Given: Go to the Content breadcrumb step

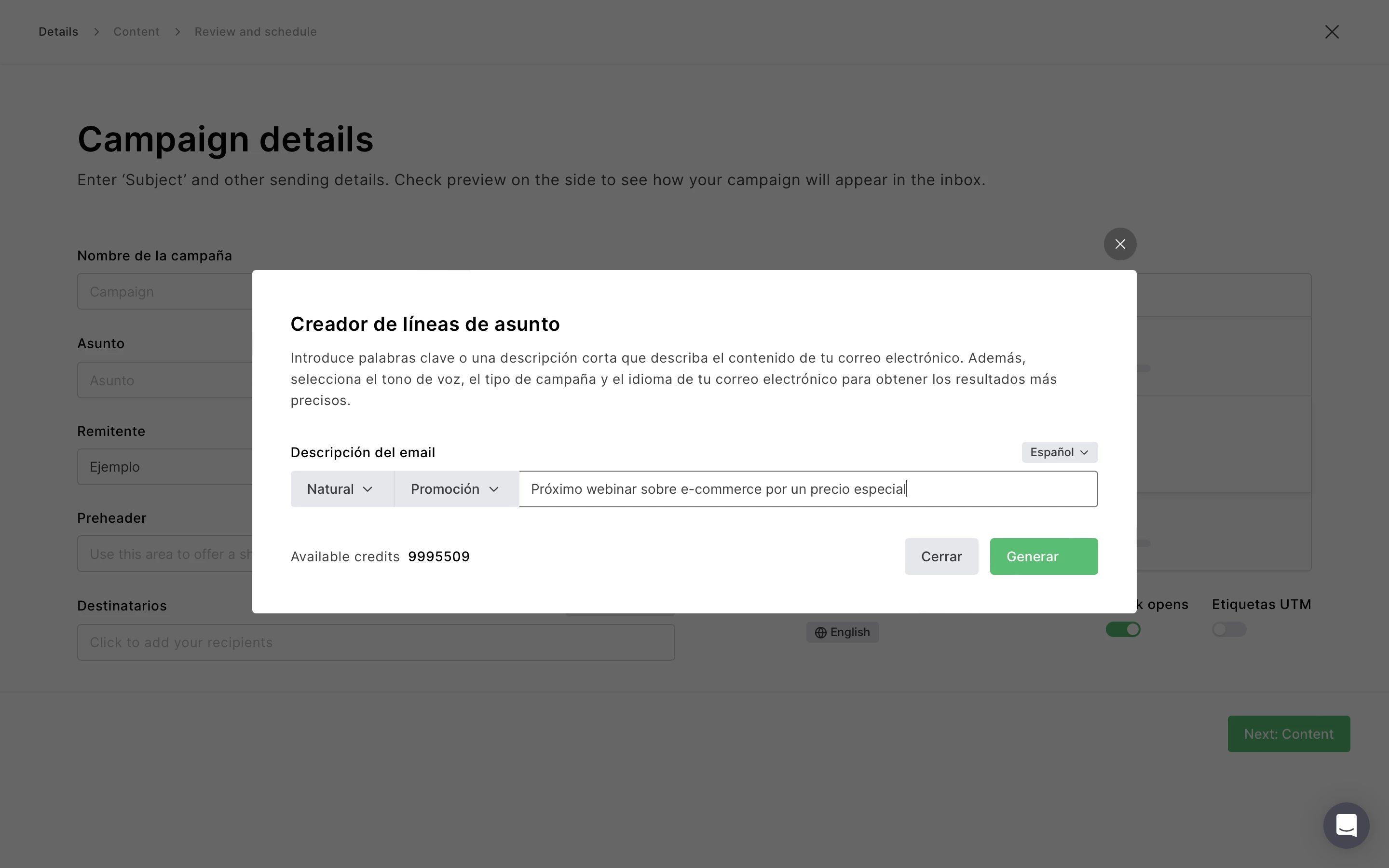Looking at the screenshot, I should (136, 32).
